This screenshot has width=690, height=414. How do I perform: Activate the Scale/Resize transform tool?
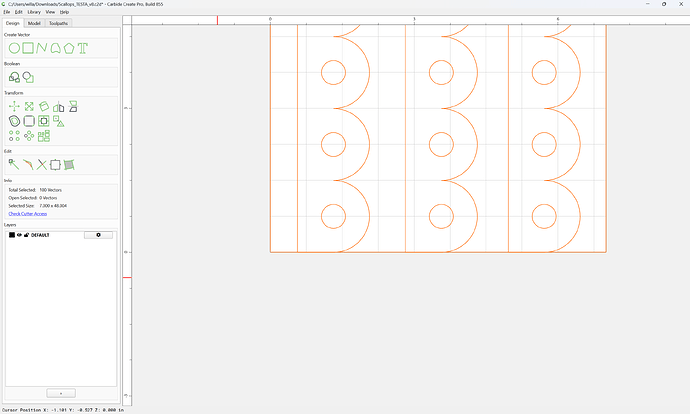click(29, 106)
